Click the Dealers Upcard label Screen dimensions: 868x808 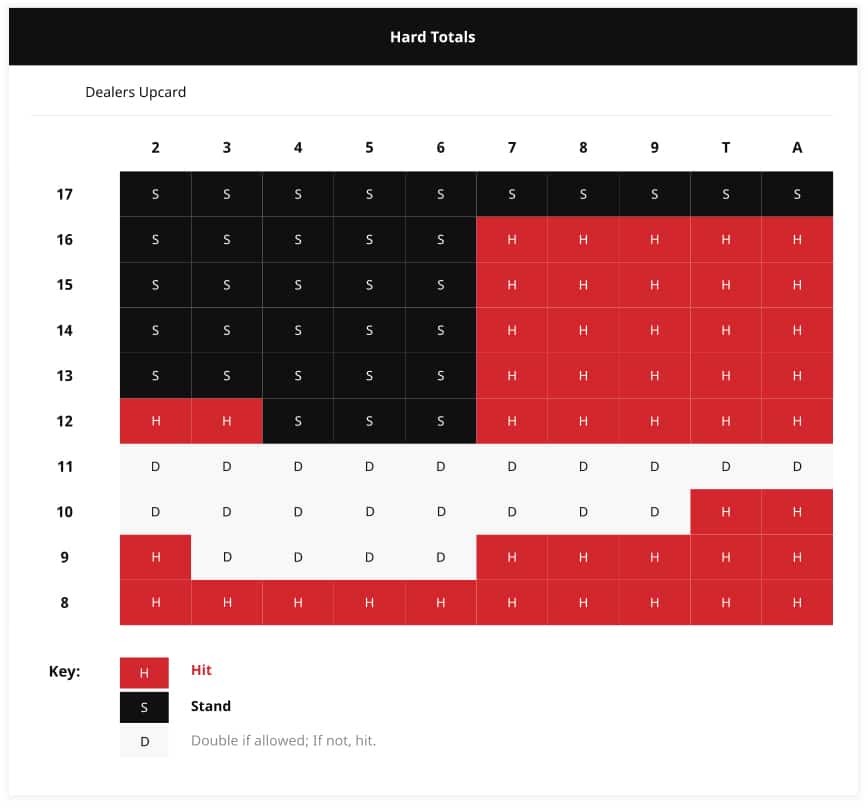[x=136, y=92]
